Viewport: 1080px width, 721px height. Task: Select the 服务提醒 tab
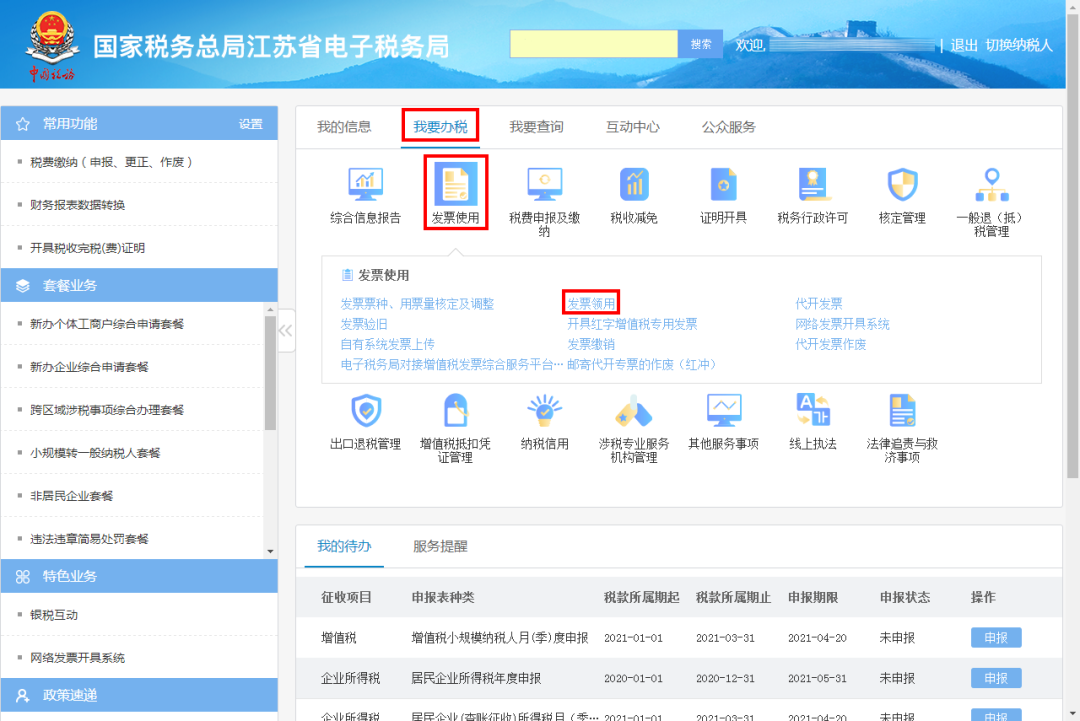[x=440, y=546]
